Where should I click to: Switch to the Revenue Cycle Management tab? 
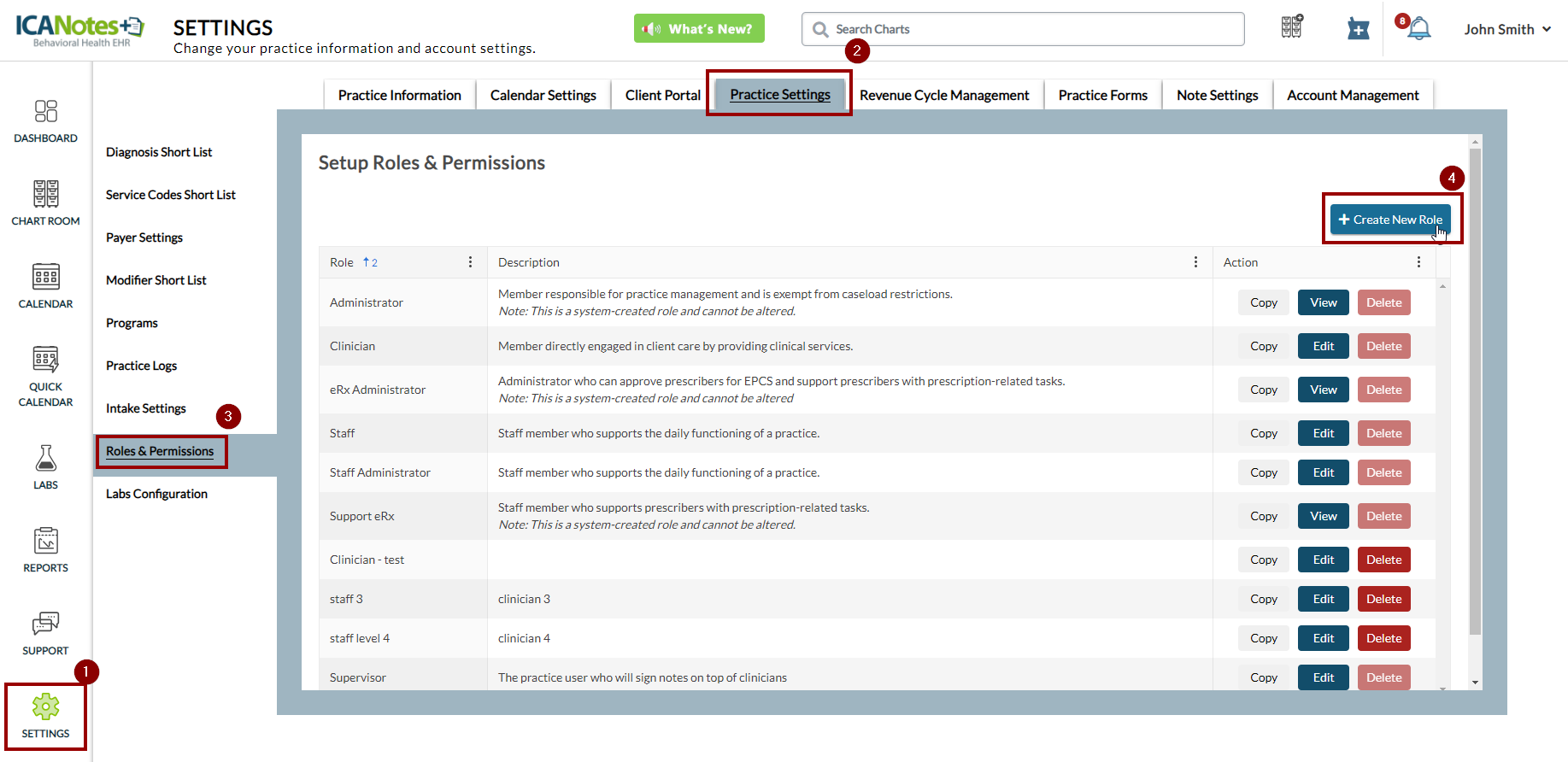(x=943, y=95)
